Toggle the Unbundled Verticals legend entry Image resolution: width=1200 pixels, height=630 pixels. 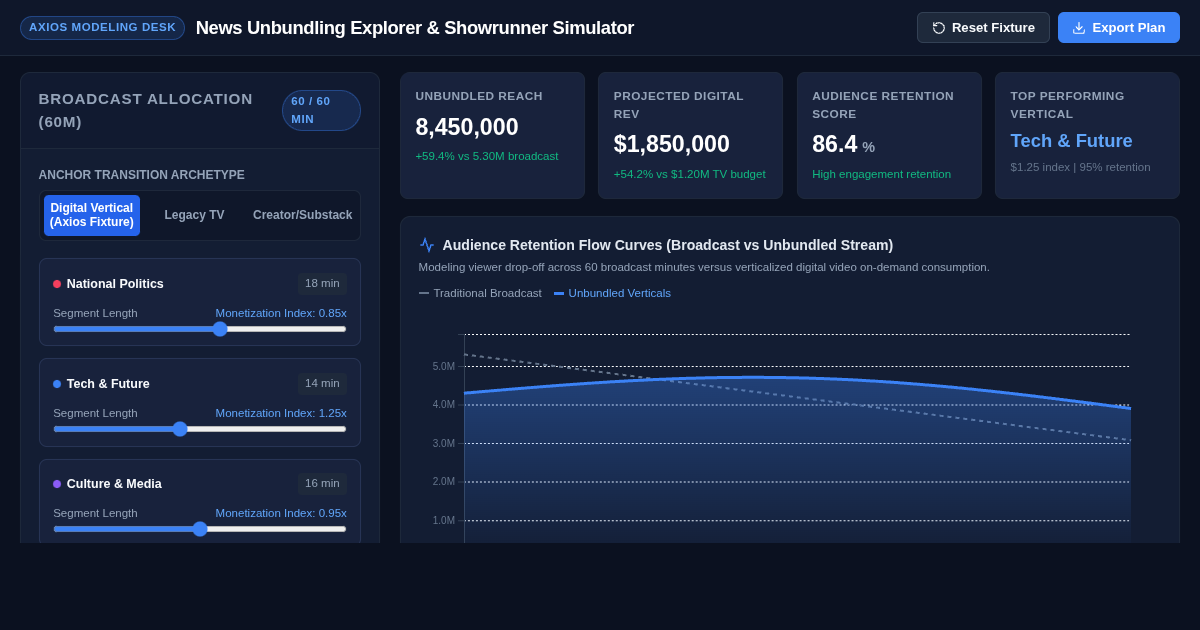612,293
